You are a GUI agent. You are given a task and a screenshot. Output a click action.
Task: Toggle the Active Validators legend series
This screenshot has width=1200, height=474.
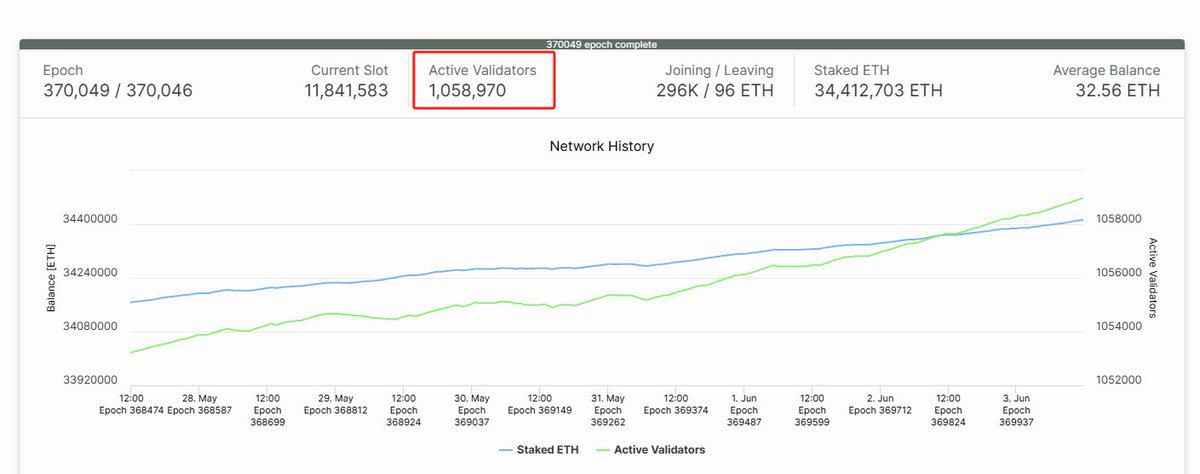659,450
